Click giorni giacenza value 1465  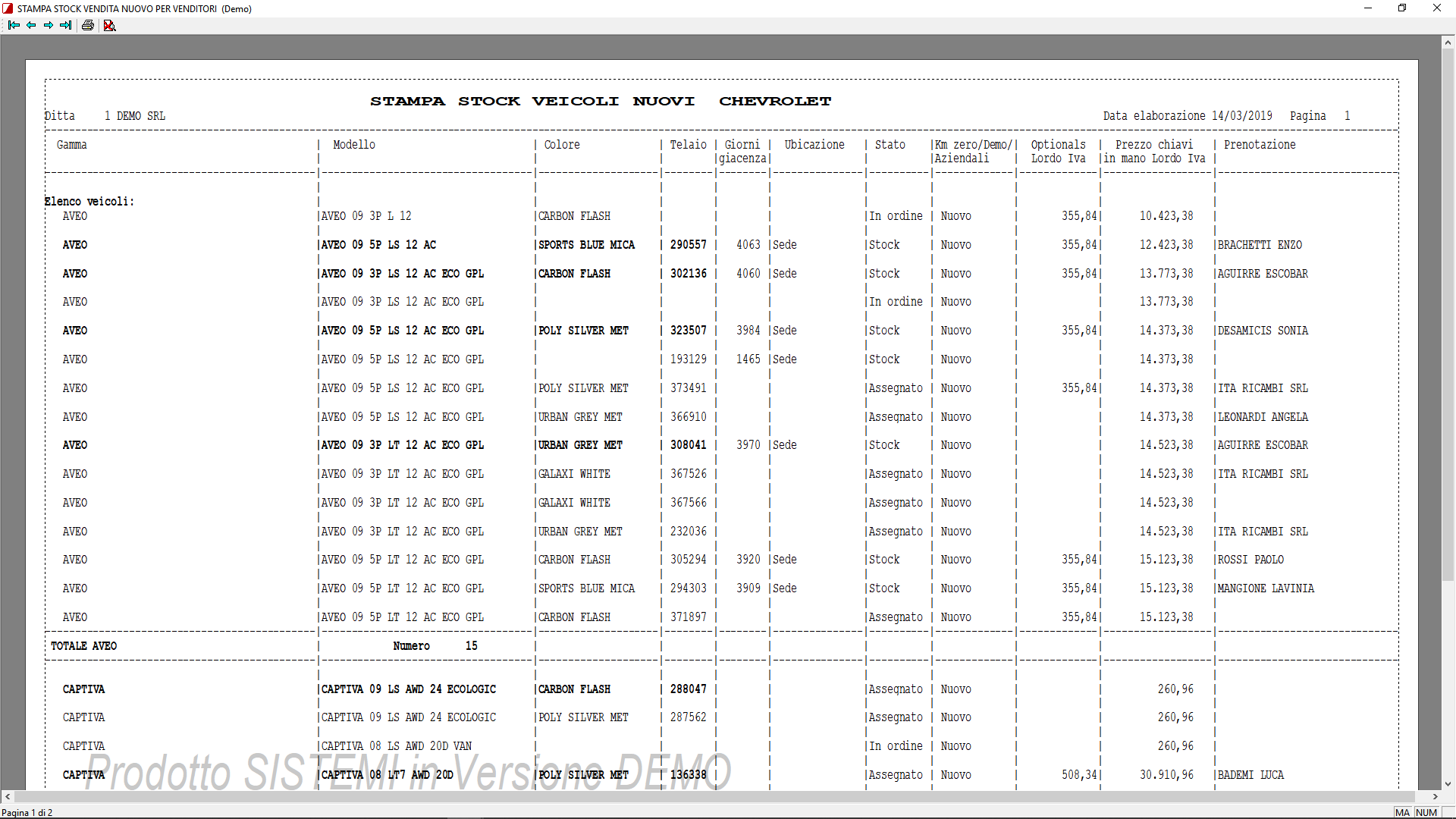(748, 359)
